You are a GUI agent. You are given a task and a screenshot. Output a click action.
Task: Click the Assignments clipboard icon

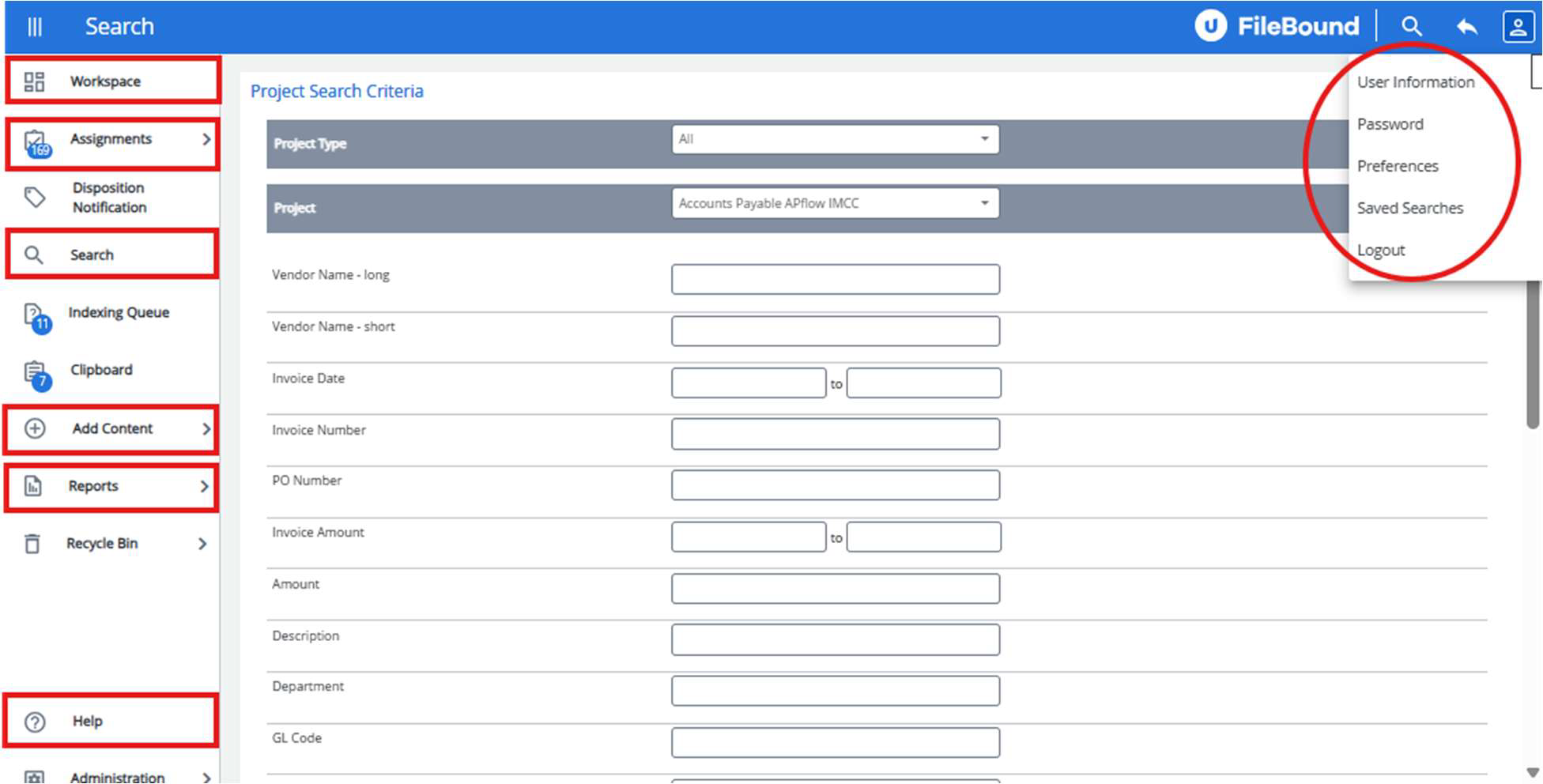point(36,143)
